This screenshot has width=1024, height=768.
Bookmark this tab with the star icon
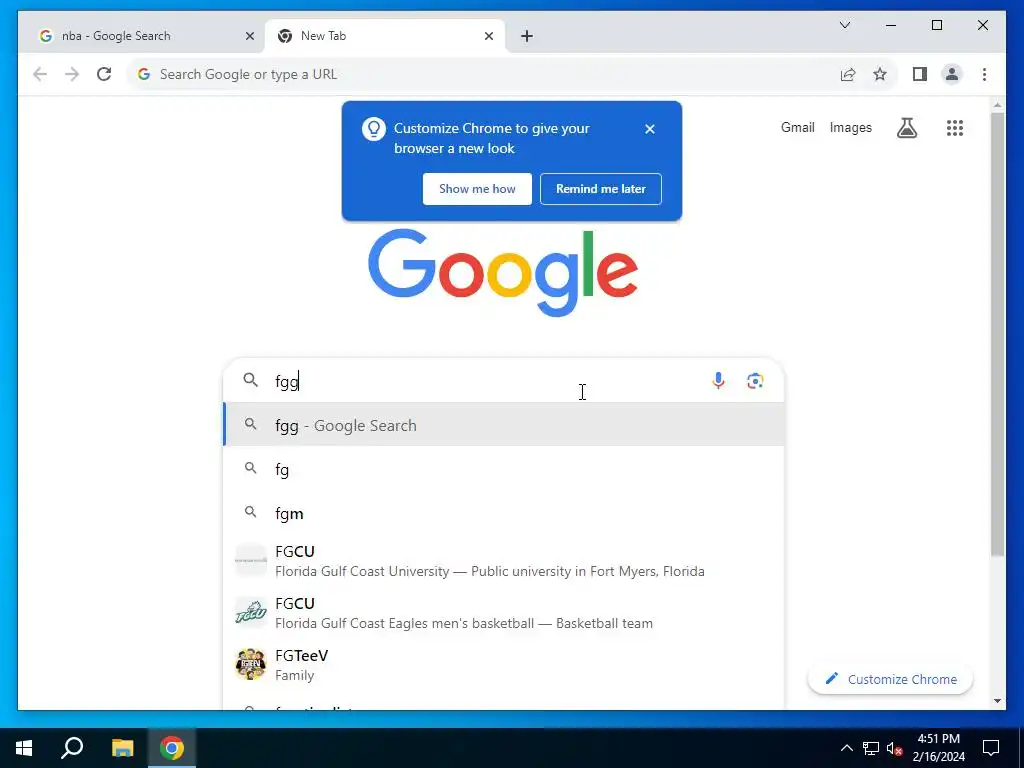[x=880, y=74]
